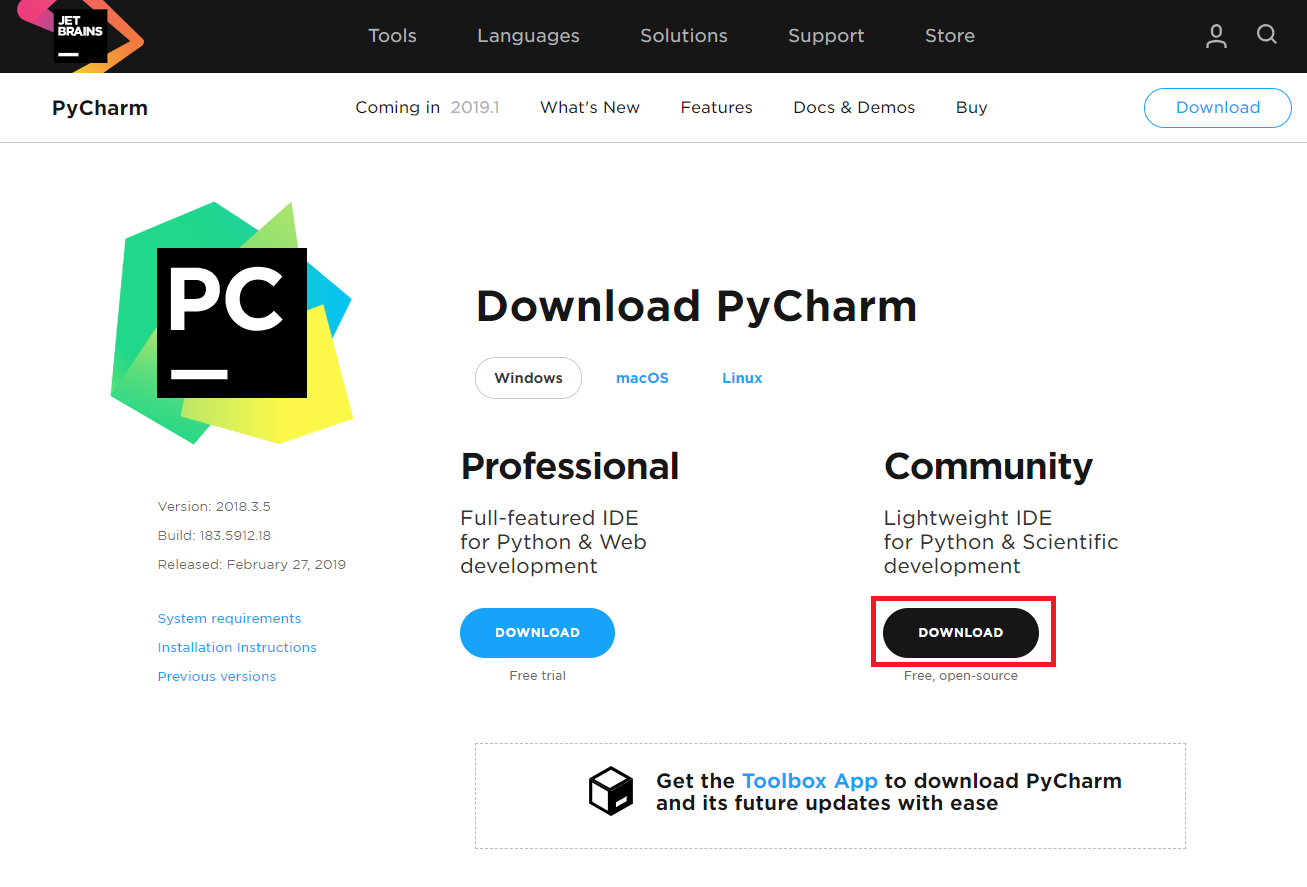
Task: Click the Toolbox App cube icon
Action: tap(611, 791)
